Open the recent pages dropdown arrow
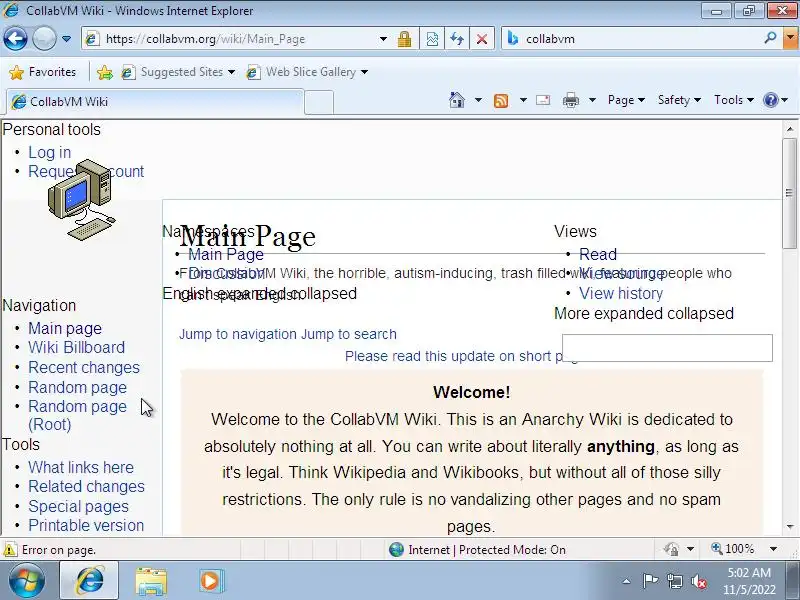The height and width of the screenshot is (600, 800). point(66,39)
